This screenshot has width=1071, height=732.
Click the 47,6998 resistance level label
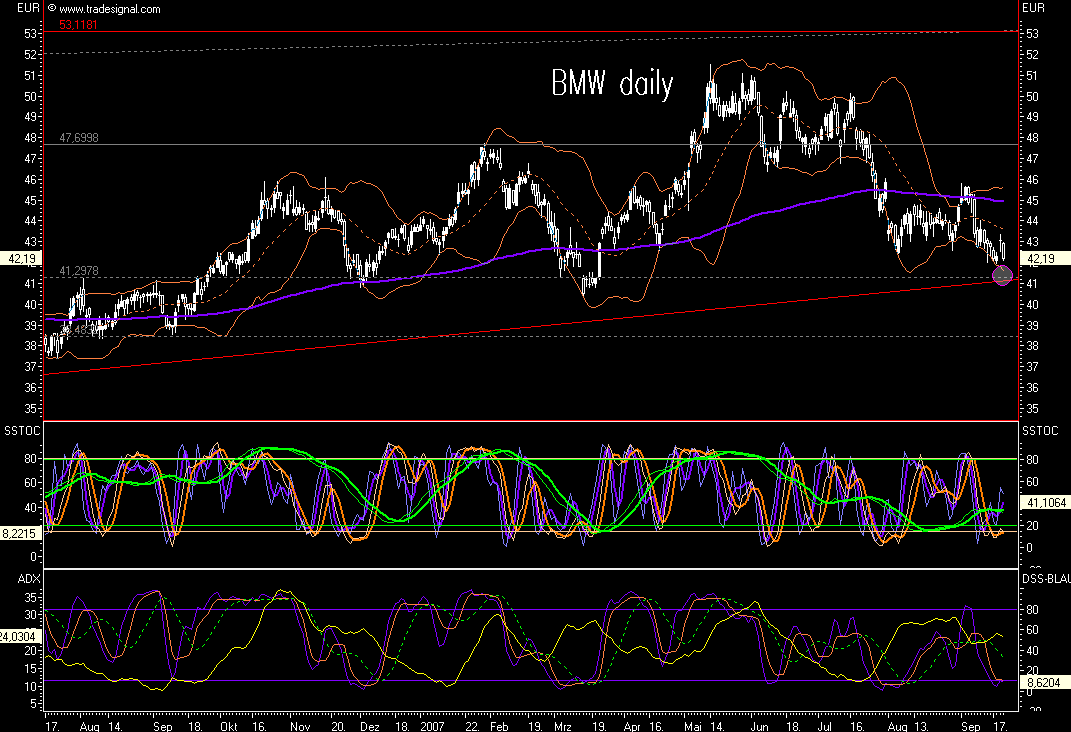pyautogui.click(x=77, y=138)
